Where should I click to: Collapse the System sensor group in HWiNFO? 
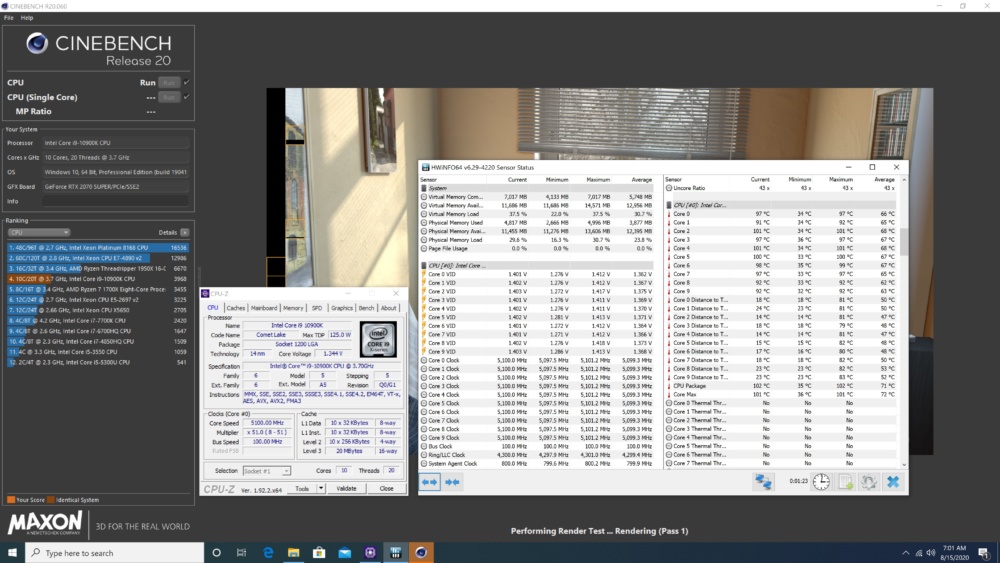click(423, 189)
